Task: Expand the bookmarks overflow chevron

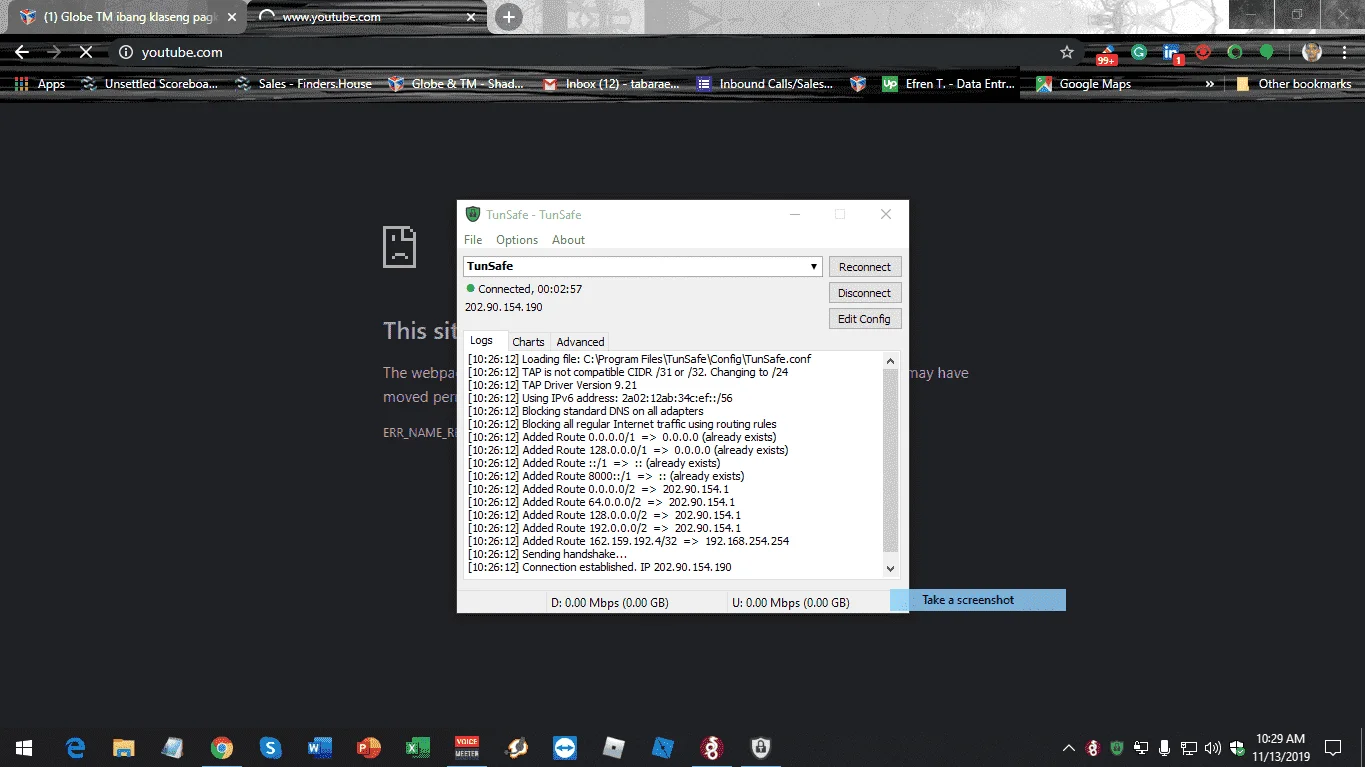Action: coord(1210,84)
